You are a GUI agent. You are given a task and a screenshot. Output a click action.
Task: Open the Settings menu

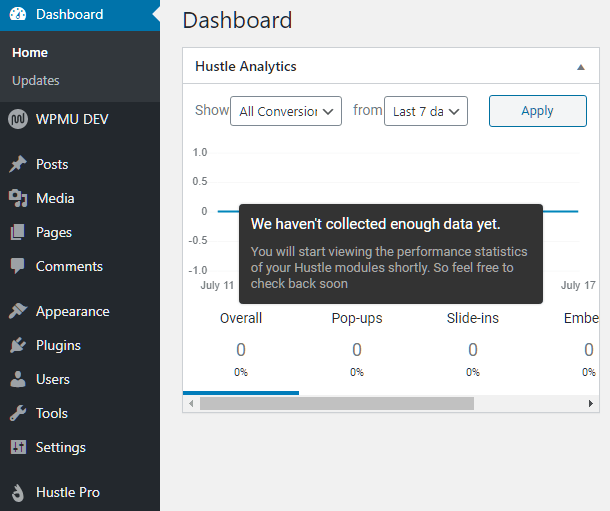(x=80, y=447)
